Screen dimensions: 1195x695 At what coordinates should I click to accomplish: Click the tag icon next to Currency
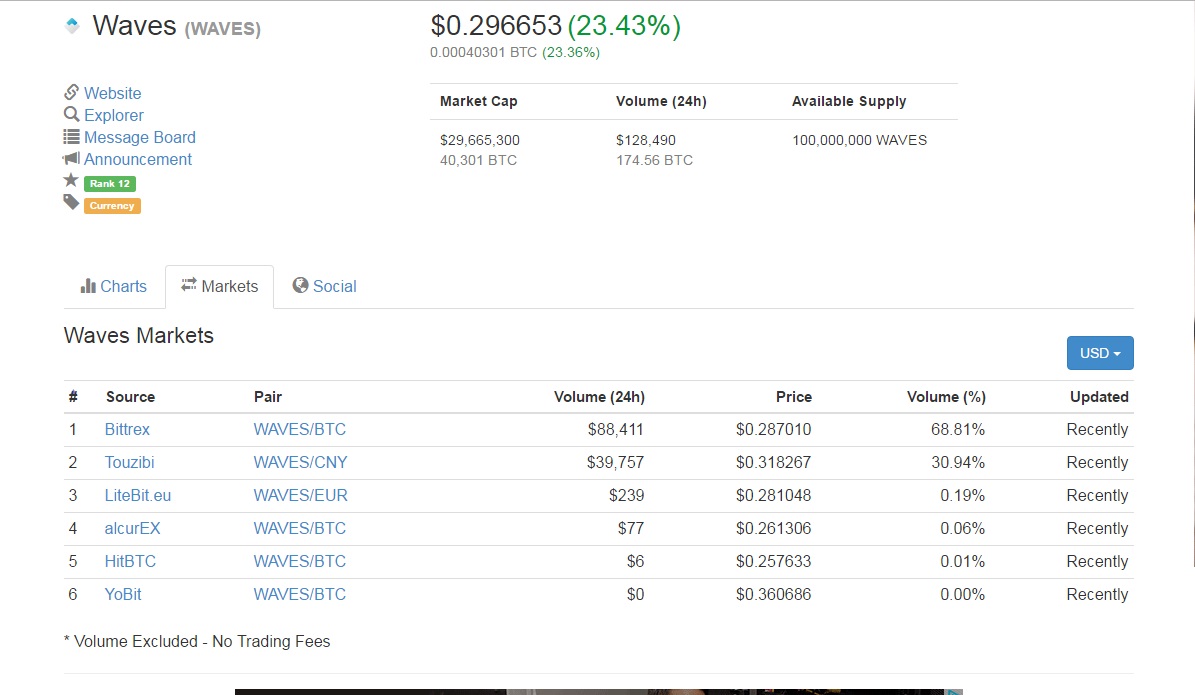tap(71, 202)
